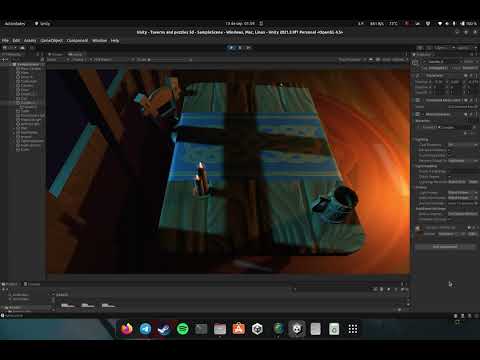The image size is (480, 360).
Task: Open the Edit menu
Action: pos(16,41)
